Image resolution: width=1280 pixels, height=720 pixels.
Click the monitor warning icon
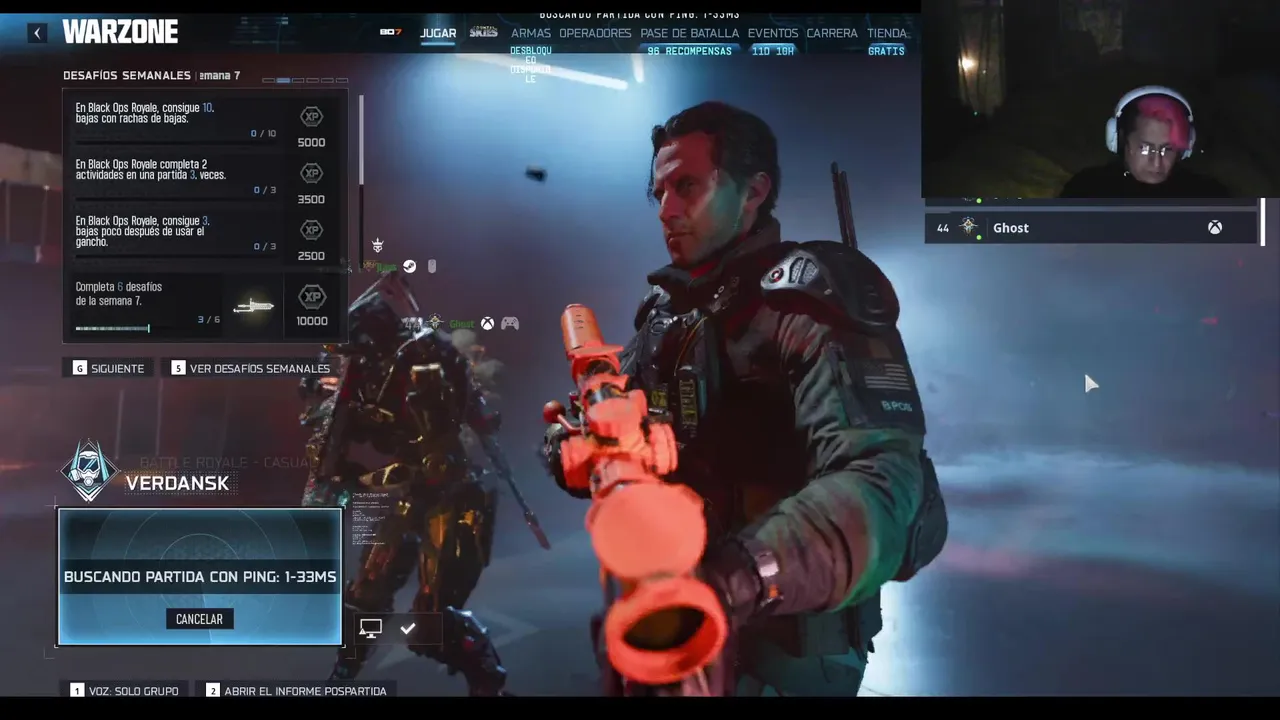point(371,628)
